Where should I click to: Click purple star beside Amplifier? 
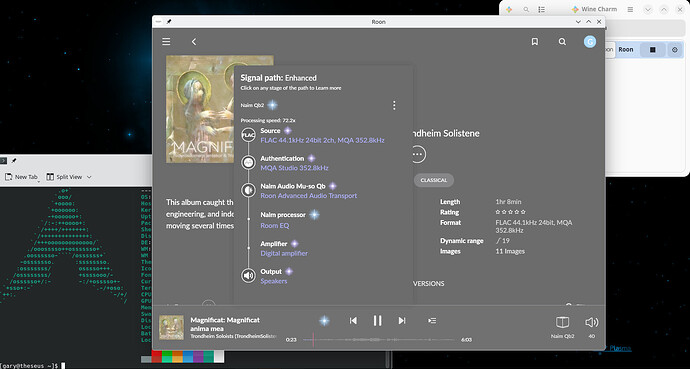[294, 244]
